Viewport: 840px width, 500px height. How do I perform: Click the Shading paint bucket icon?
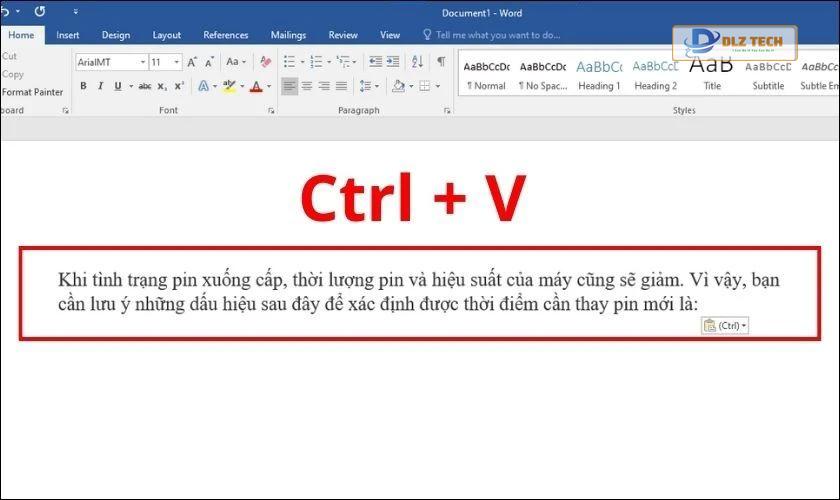(398, 86)
